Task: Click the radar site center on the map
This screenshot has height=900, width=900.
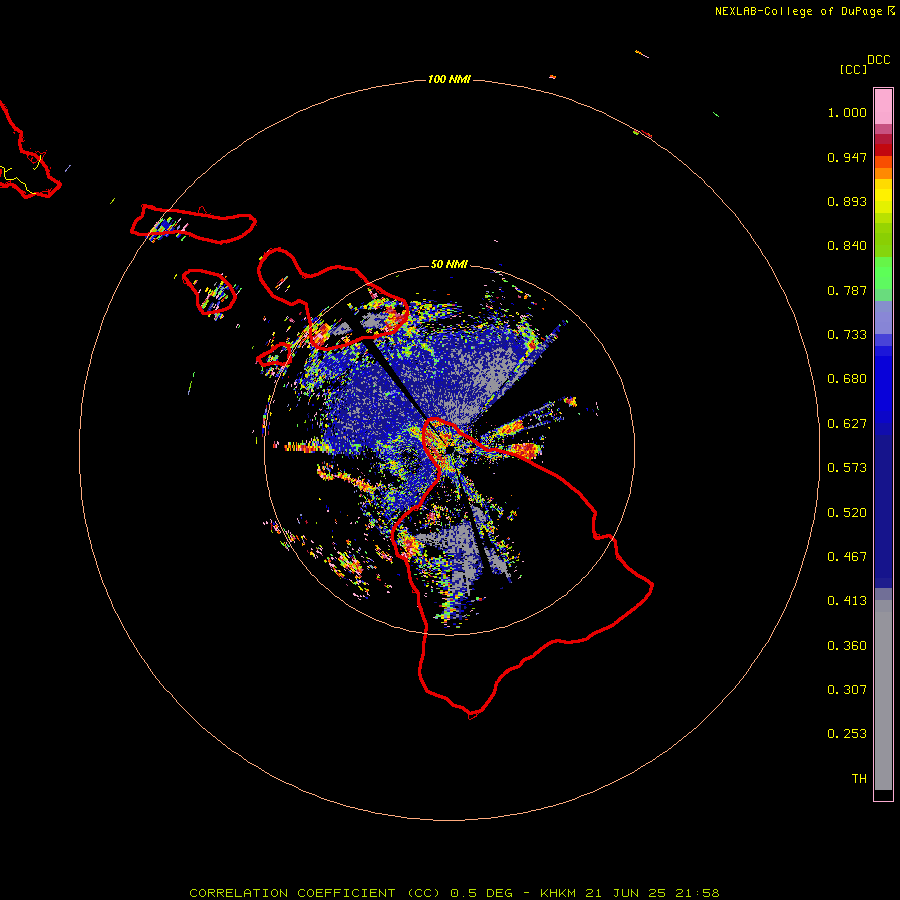Action: tap(449, 449)
